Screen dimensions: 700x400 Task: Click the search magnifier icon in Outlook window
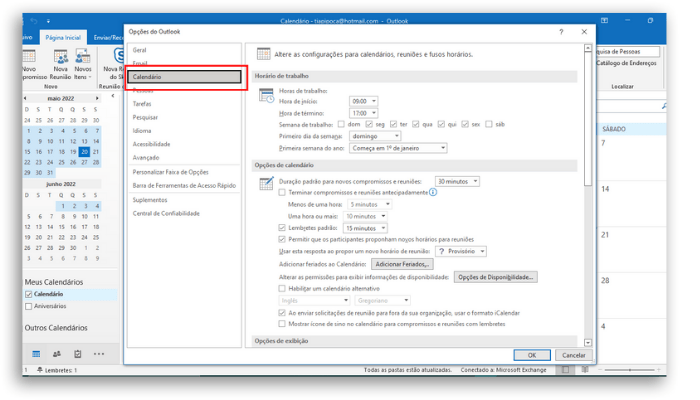pyautogui.click(x=664, y=106)
